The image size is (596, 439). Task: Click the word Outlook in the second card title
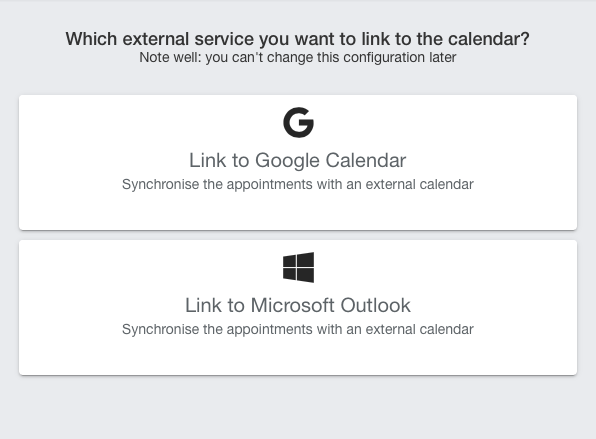point(375,305)
